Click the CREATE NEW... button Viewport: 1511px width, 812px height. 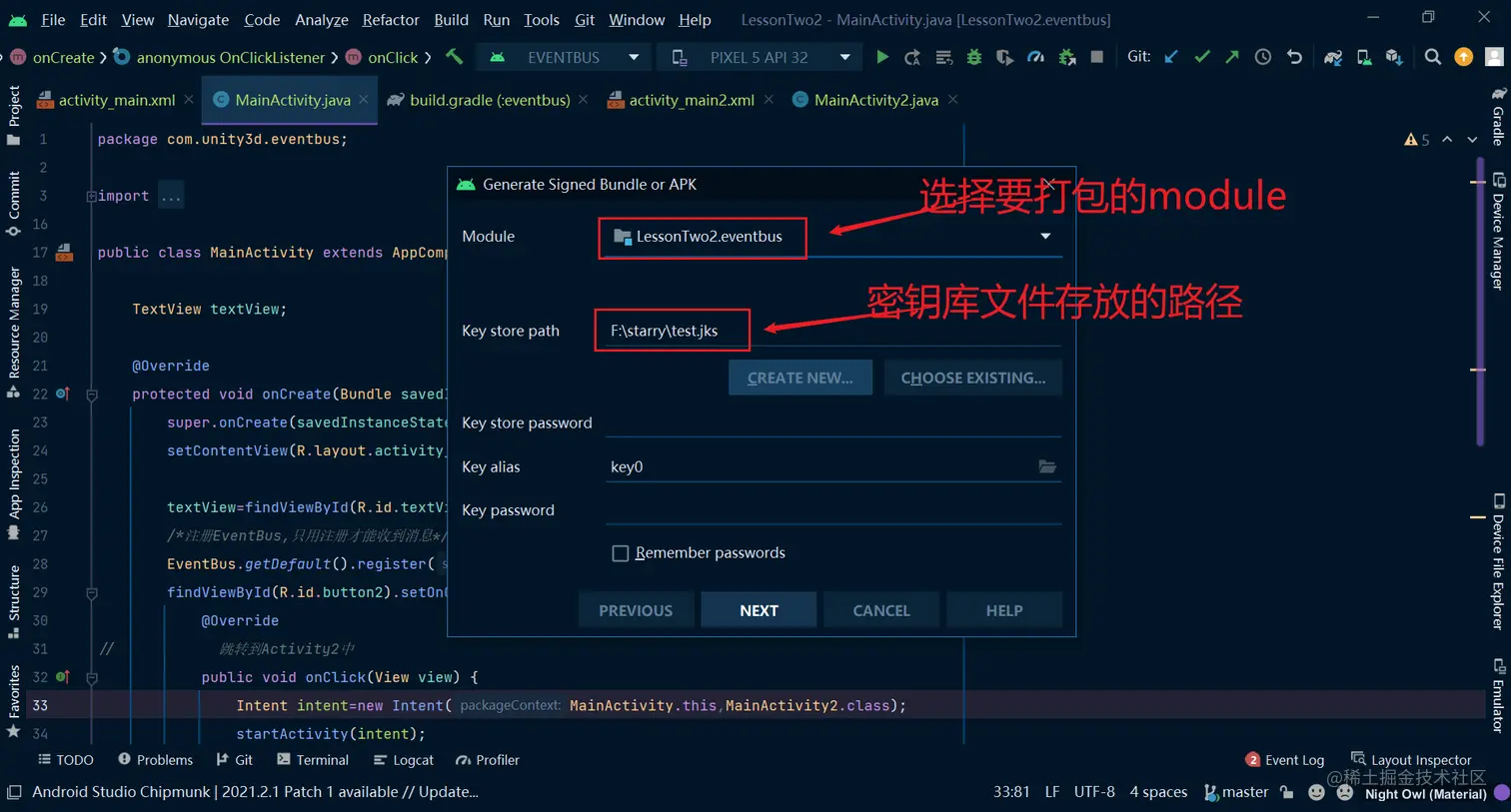coord(800,378)
